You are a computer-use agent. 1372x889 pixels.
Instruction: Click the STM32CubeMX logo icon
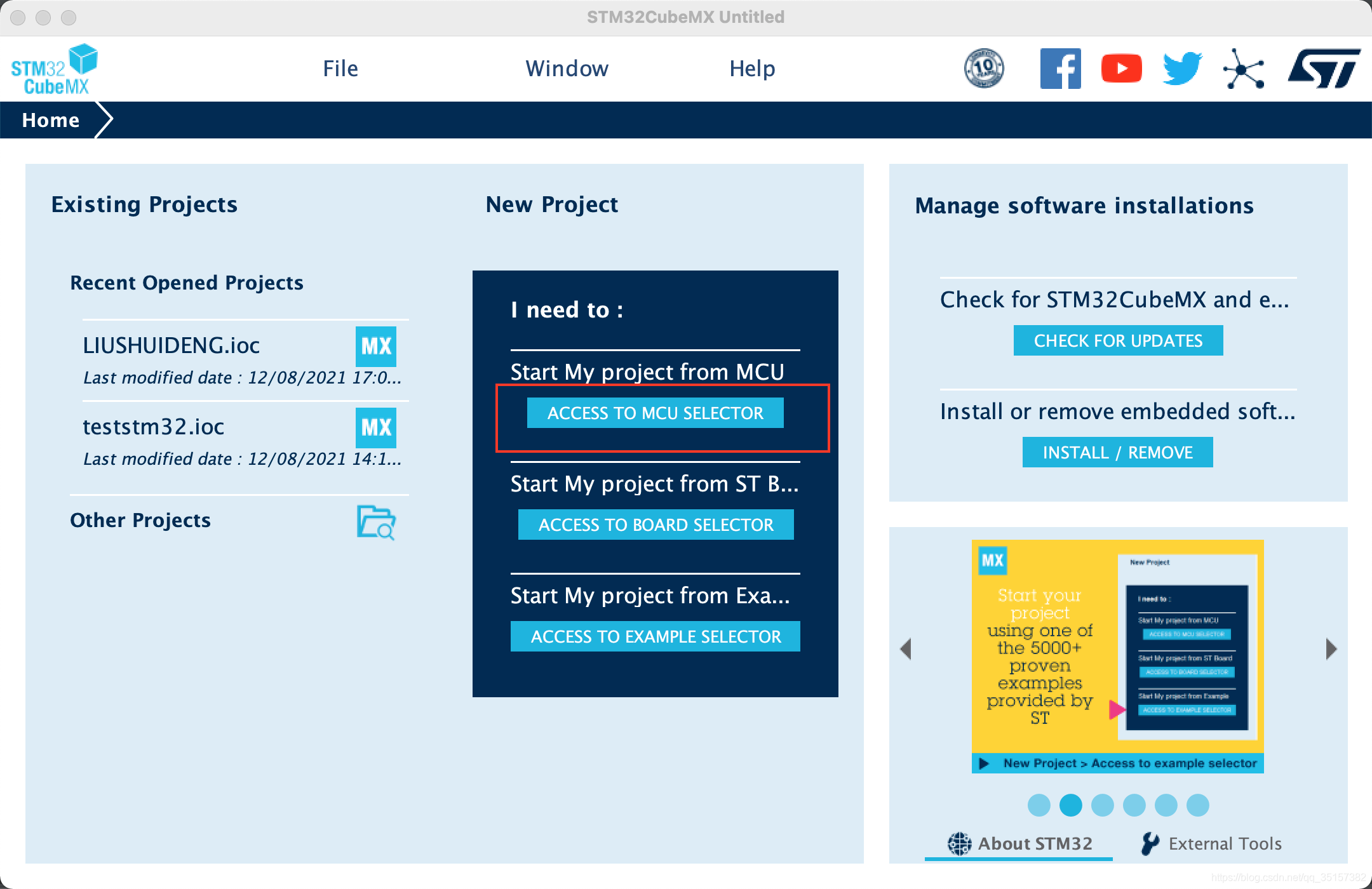(x=55, y=69)
